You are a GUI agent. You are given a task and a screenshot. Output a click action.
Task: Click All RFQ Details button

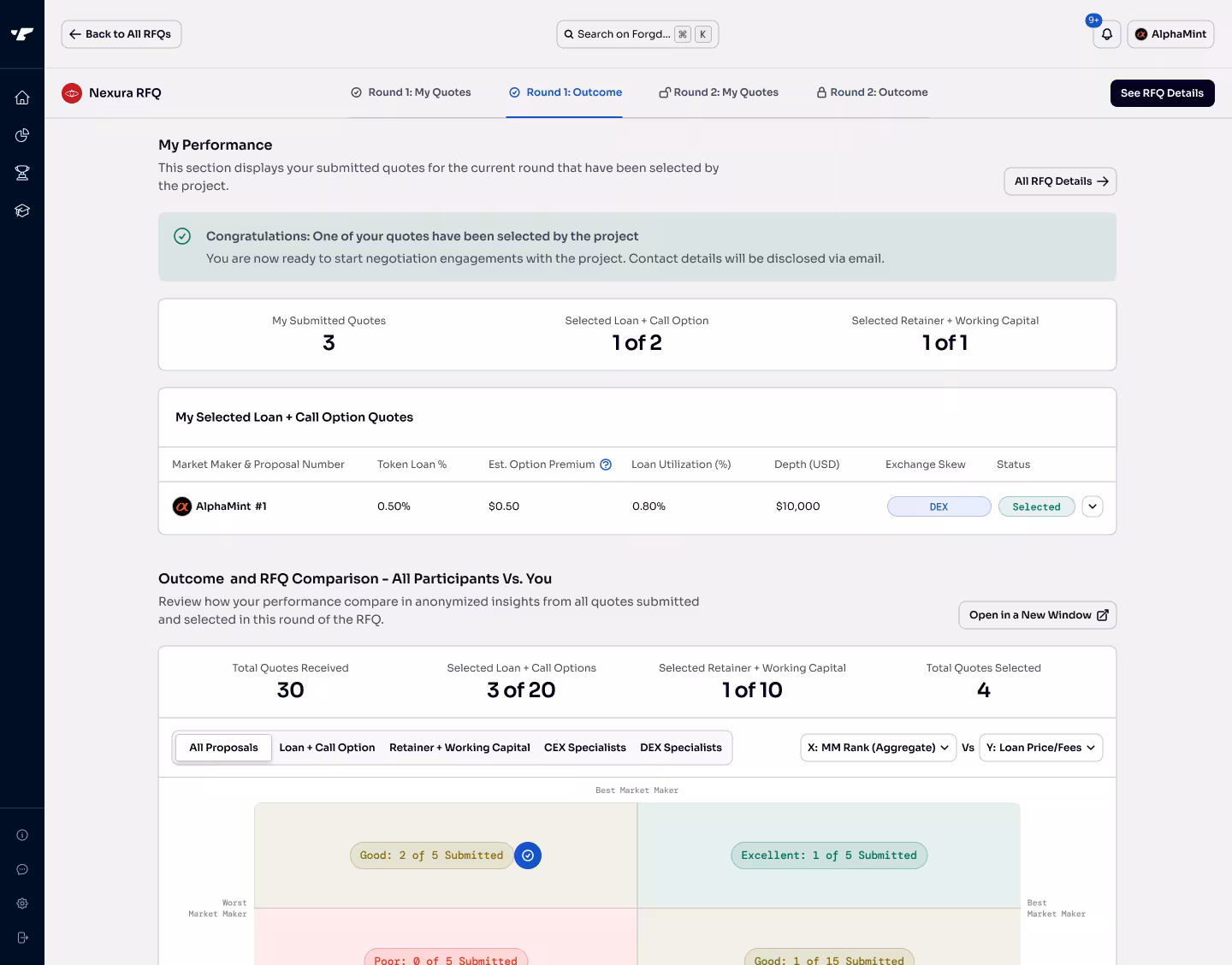pos(1060,181)
